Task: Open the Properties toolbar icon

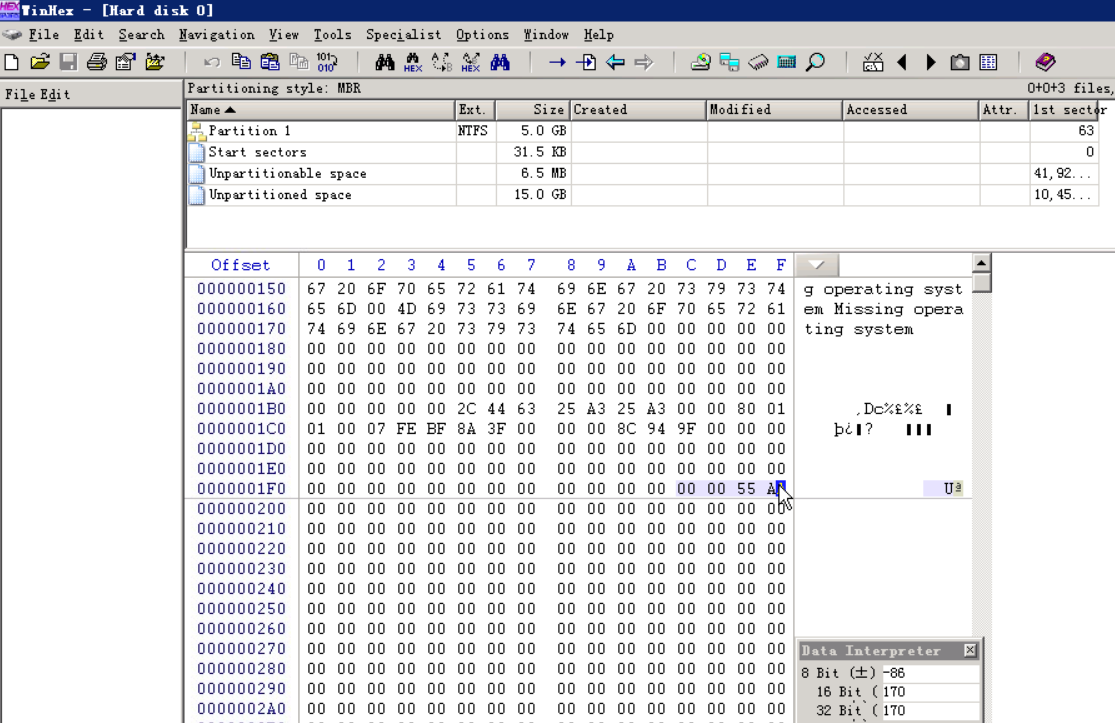Action: [x=126, y=63]
